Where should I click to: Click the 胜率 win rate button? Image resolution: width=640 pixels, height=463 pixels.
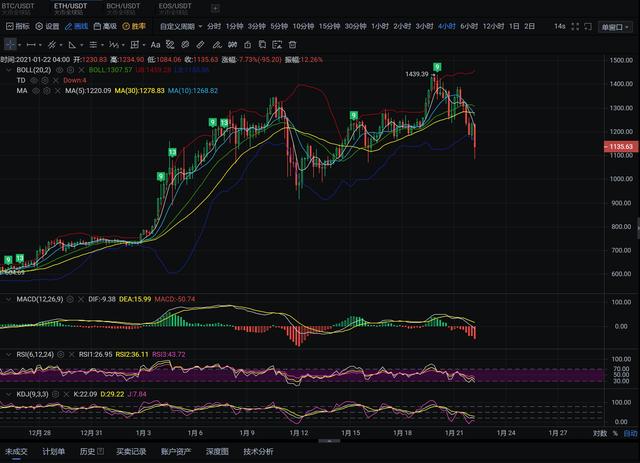click(x=134, y=27)
